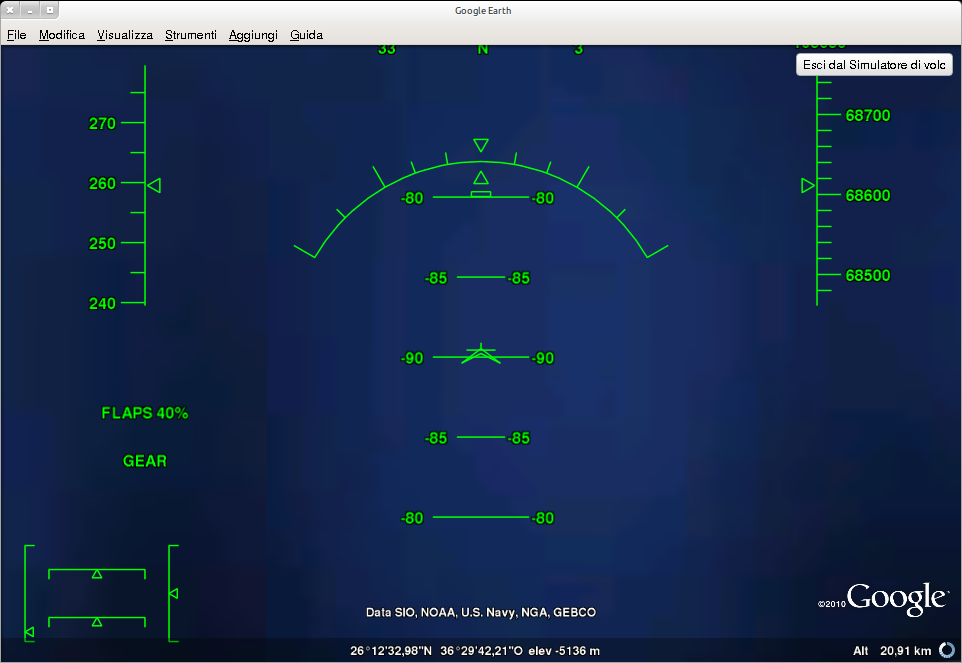Click the altitude pointer near 68600
Viewport: 962px width, 663px height.
pos(808,186)
